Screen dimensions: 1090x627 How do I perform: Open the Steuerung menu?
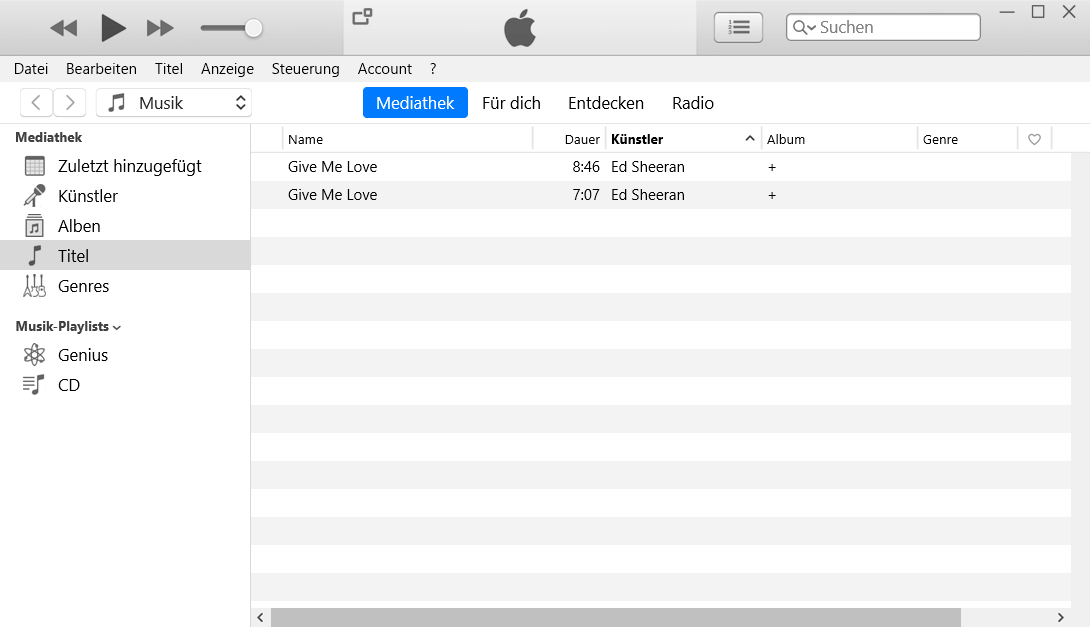tap(305, 69)
